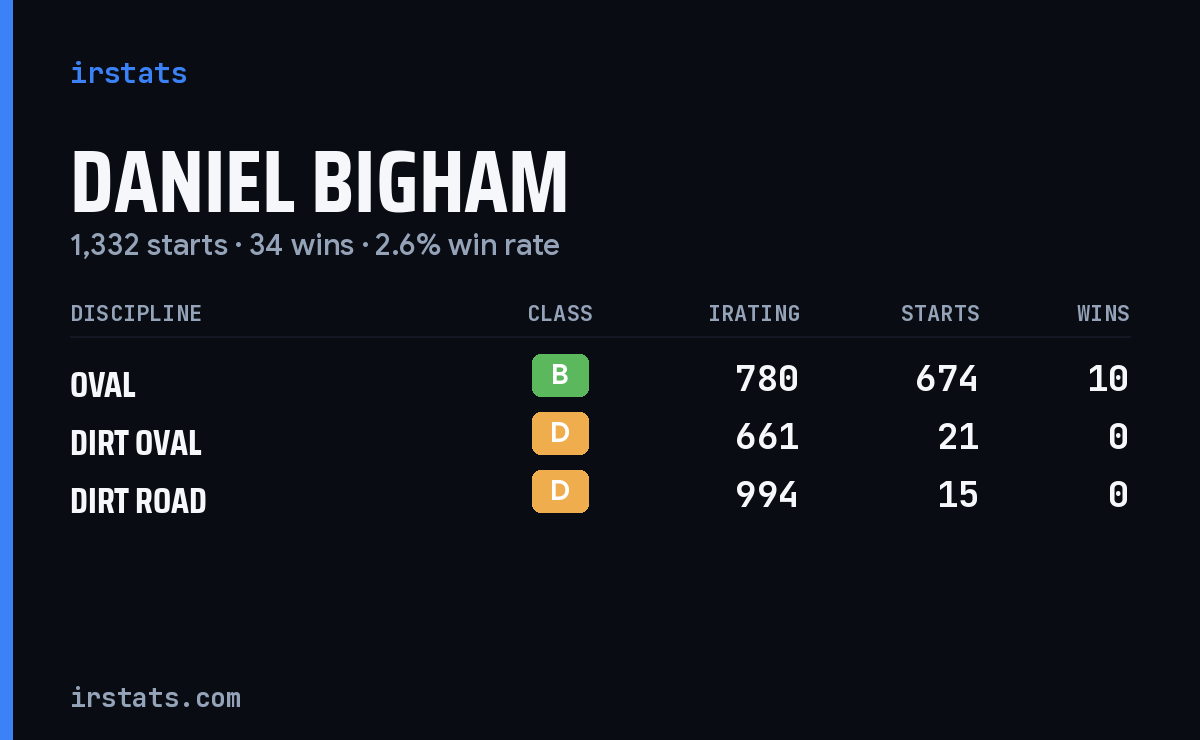Image resolution: width=1200 pixels, height=740 pixels.
Task: Select the Oval discipline row
Action: point(600,379)
